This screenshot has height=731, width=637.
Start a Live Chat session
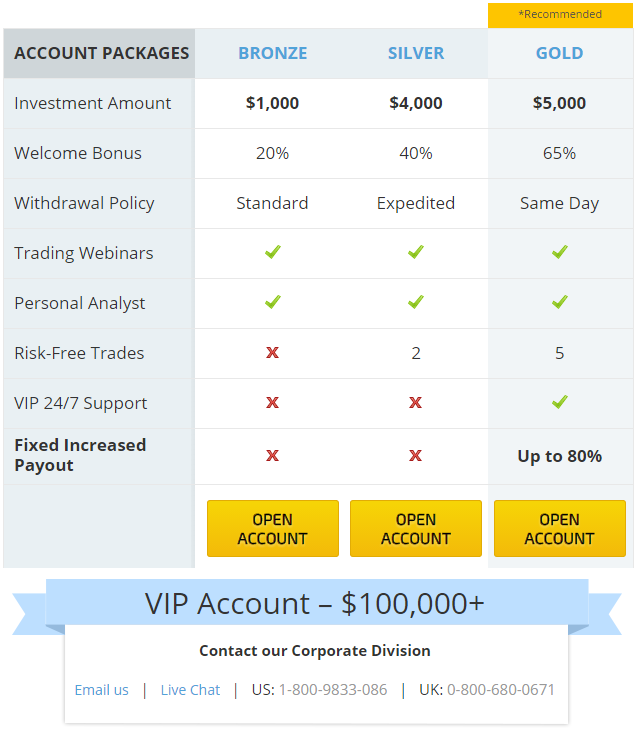(x=190, y=690)
